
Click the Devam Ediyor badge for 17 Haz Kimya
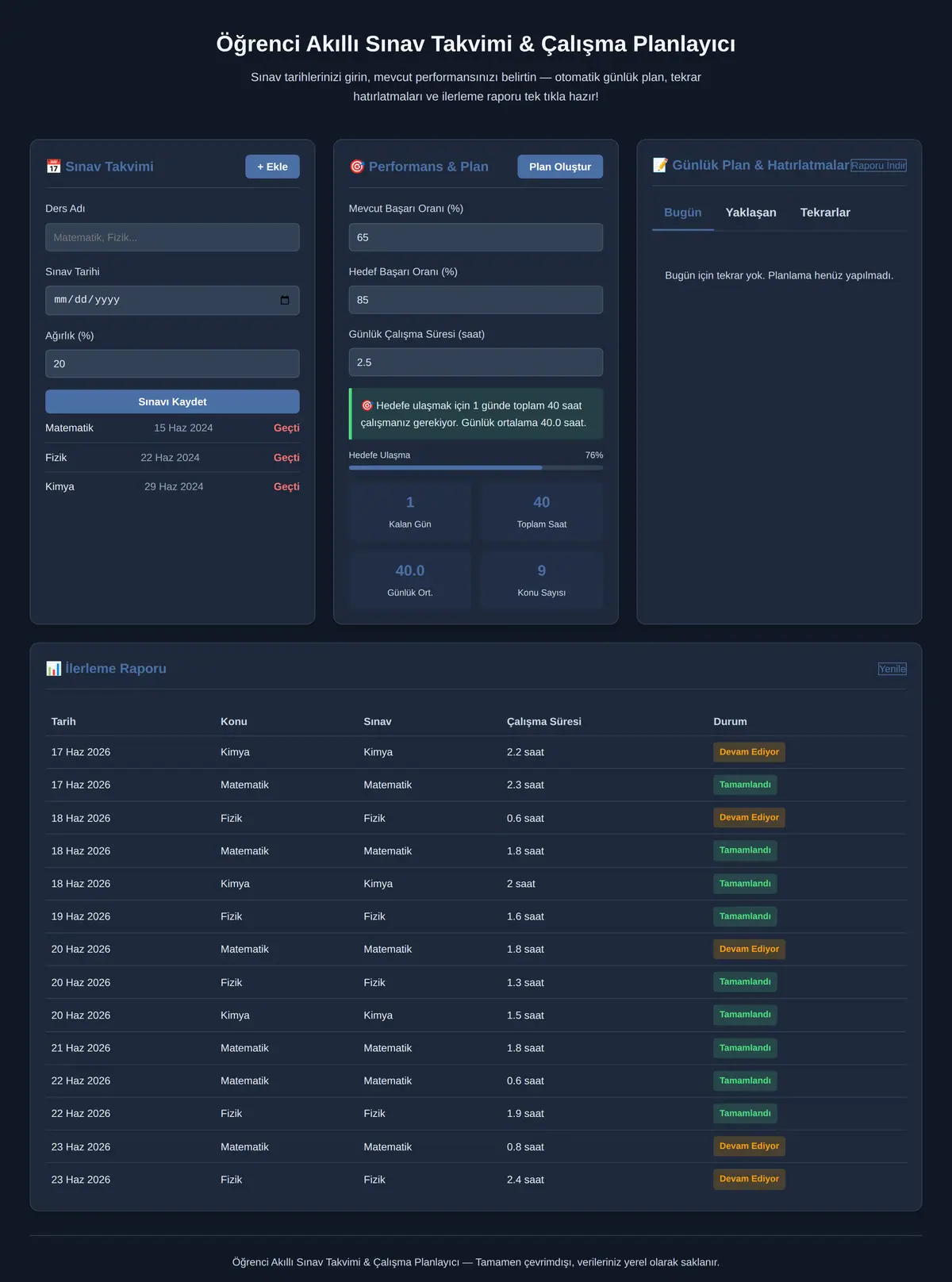(x=749, y=752)
